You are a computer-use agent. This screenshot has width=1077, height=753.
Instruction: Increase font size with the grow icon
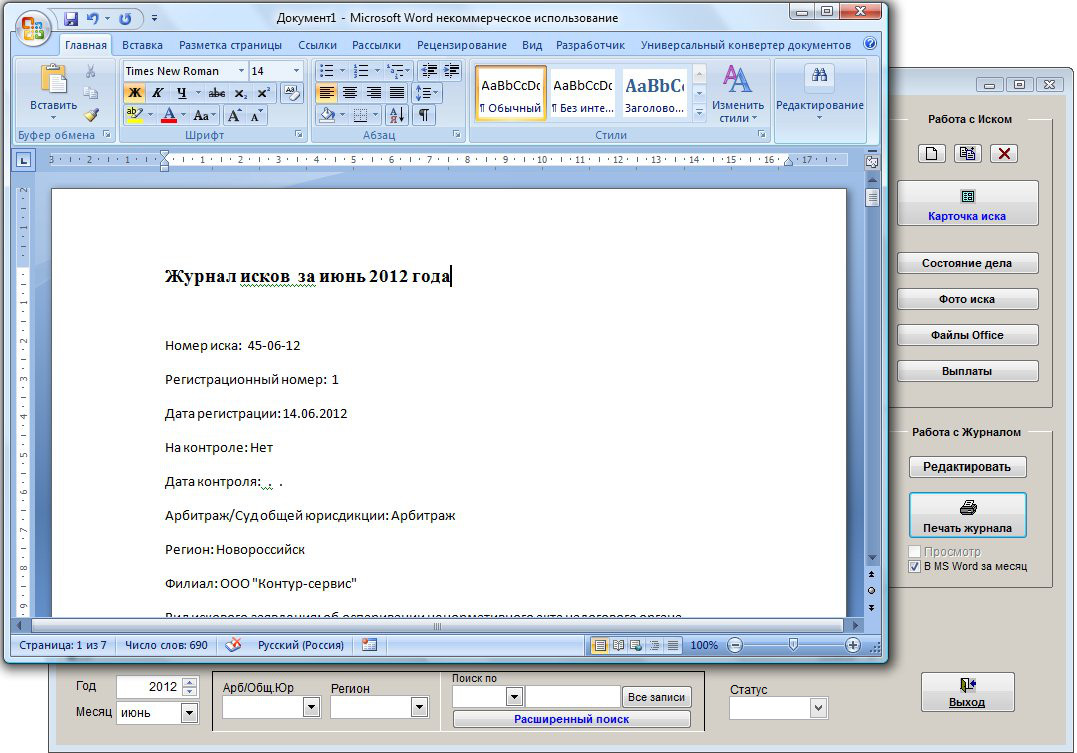tap(234, 115)
